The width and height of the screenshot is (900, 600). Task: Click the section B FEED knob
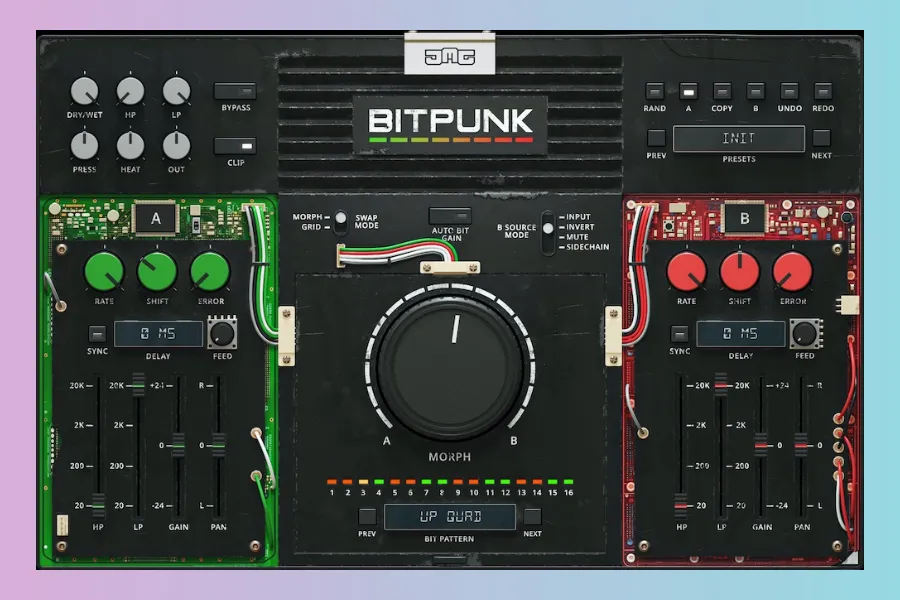coord(805,334)
